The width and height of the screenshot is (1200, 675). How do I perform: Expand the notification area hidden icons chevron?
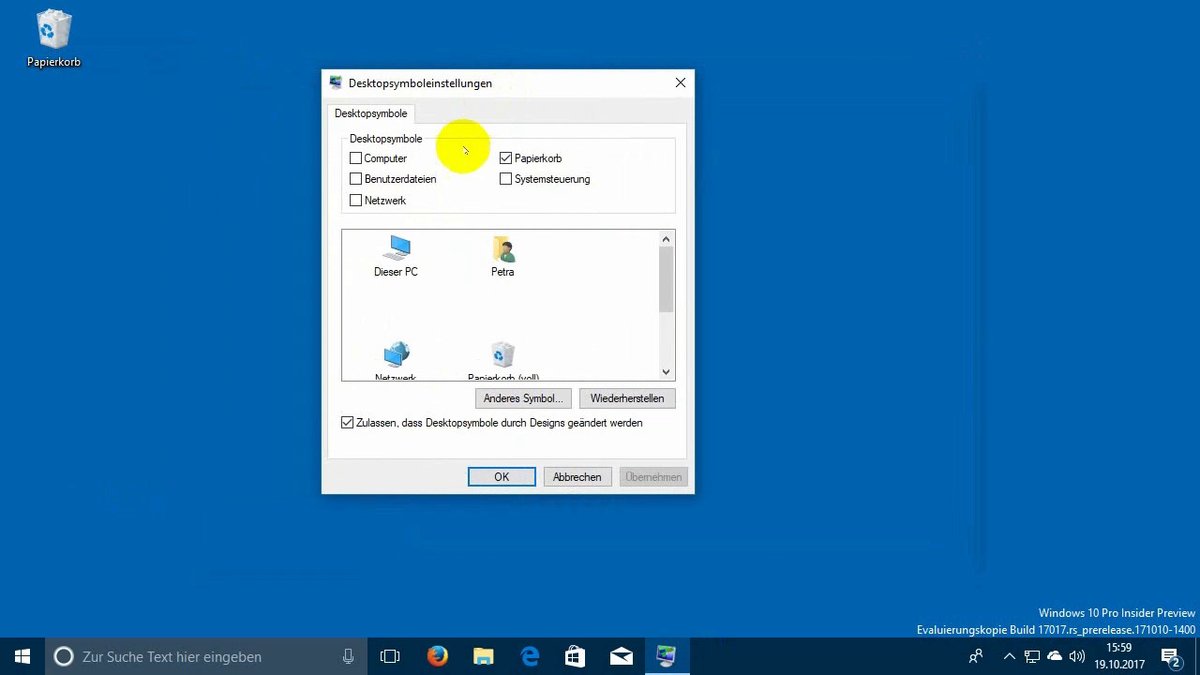click(1010, 656)
